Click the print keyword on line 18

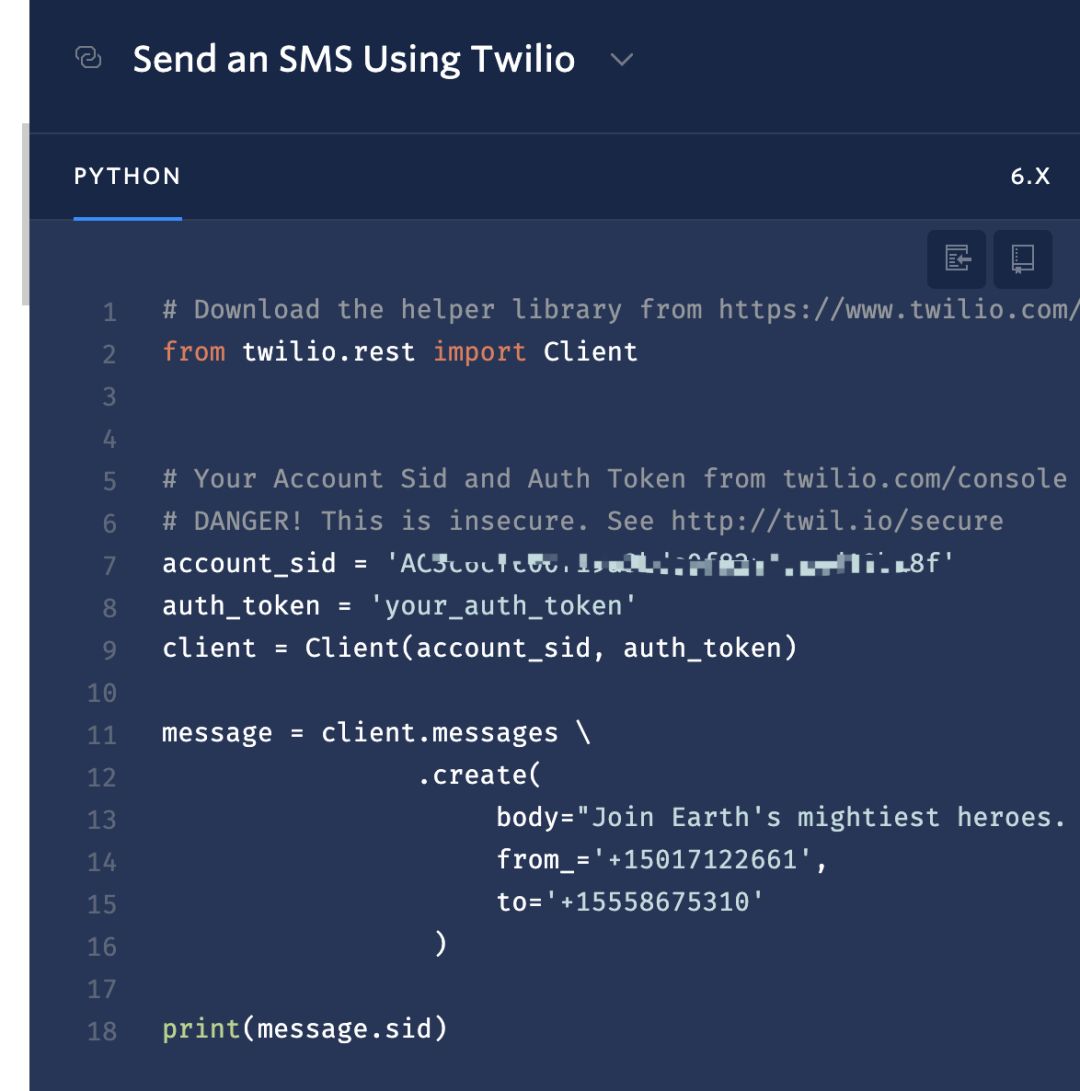[x=201, y=1029]
